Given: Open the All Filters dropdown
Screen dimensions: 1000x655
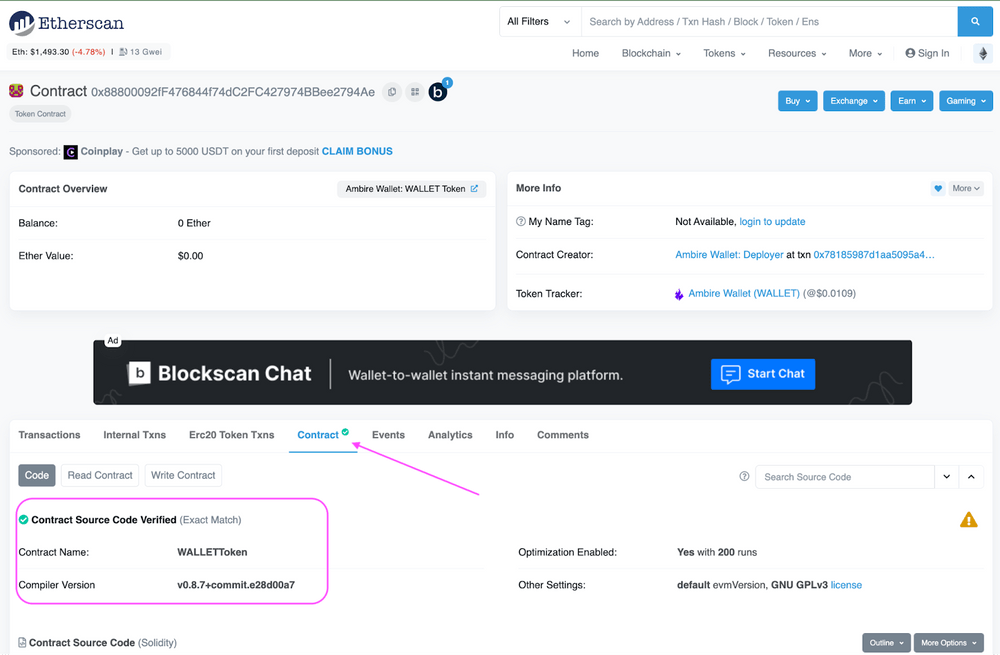Looking at the screenshot, I should click(539, 21).
